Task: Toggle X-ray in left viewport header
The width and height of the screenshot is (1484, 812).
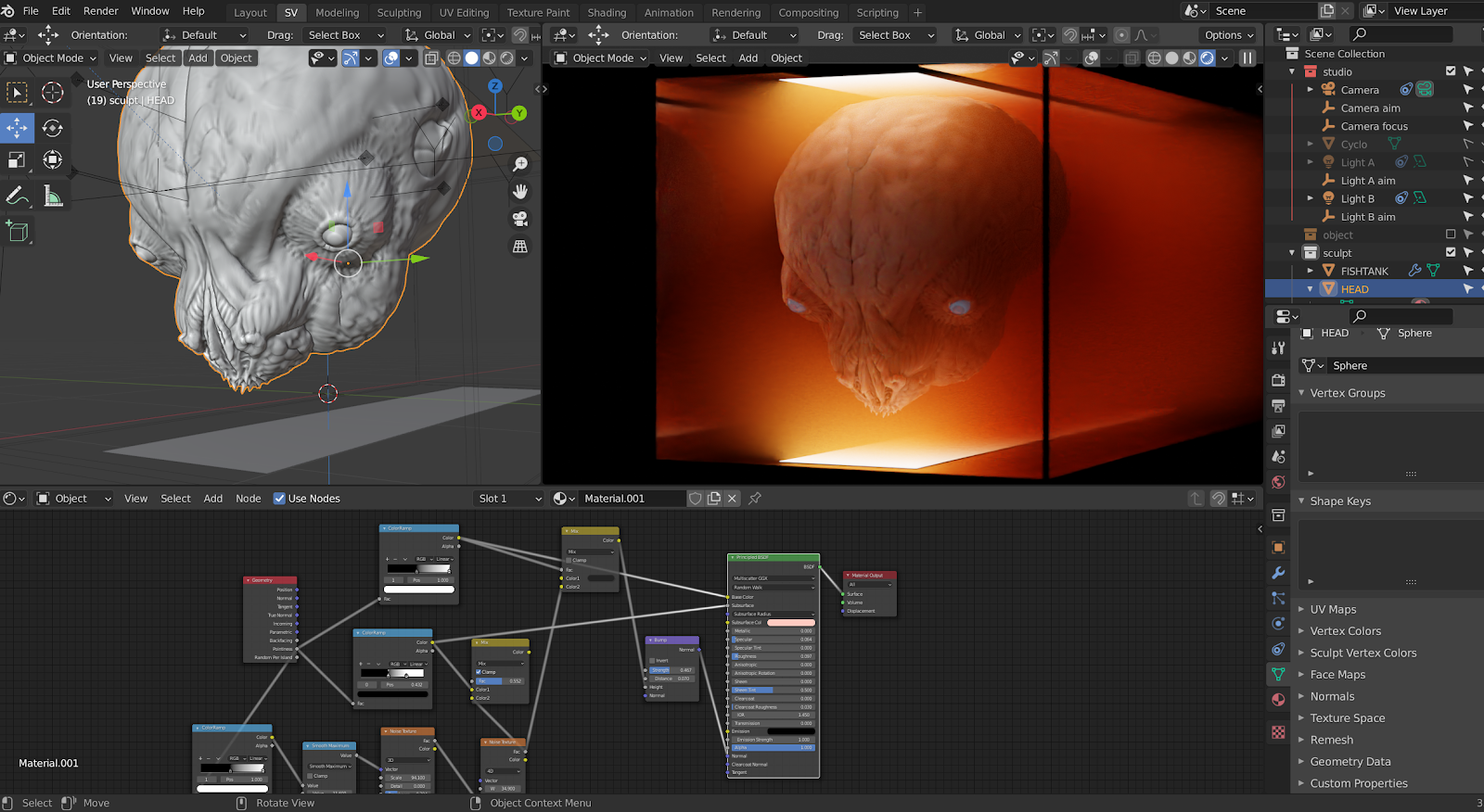Action: point(431,57)
